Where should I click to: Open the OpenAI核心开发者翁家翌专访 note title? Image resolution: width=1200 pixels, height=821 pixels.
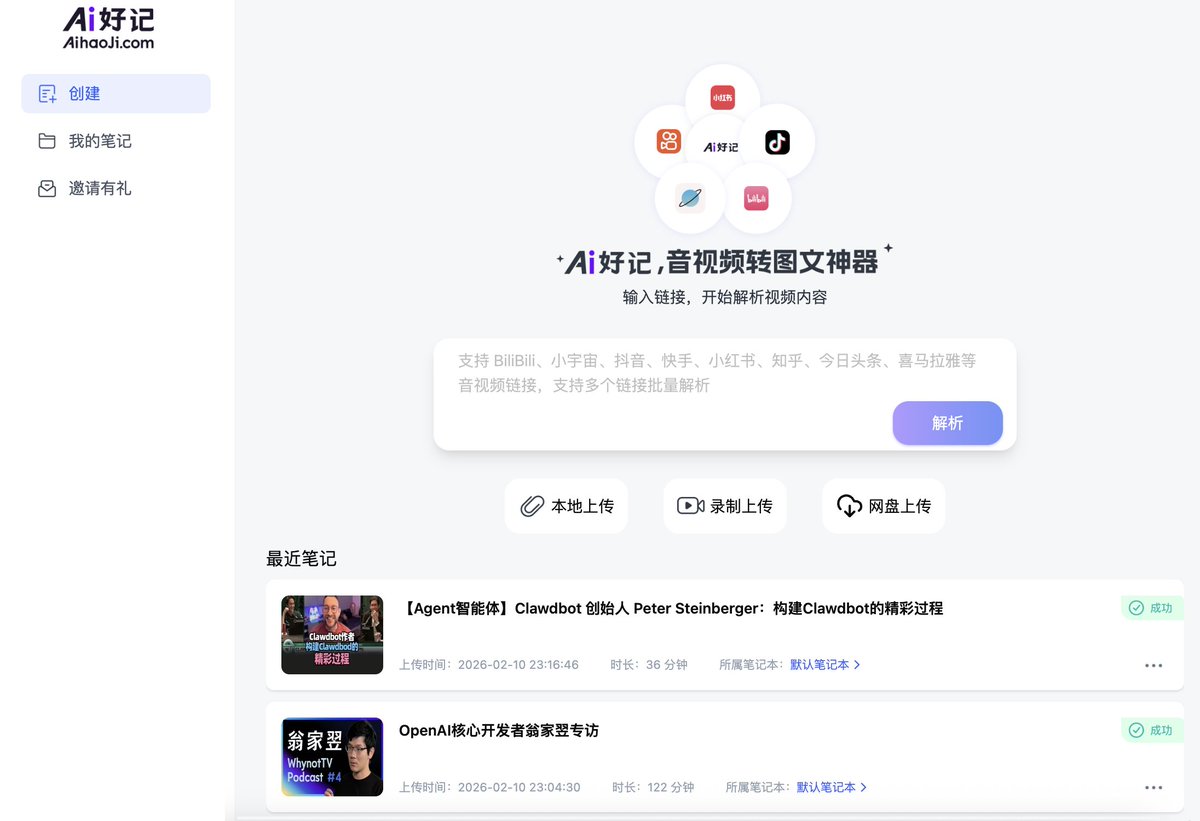499,731
